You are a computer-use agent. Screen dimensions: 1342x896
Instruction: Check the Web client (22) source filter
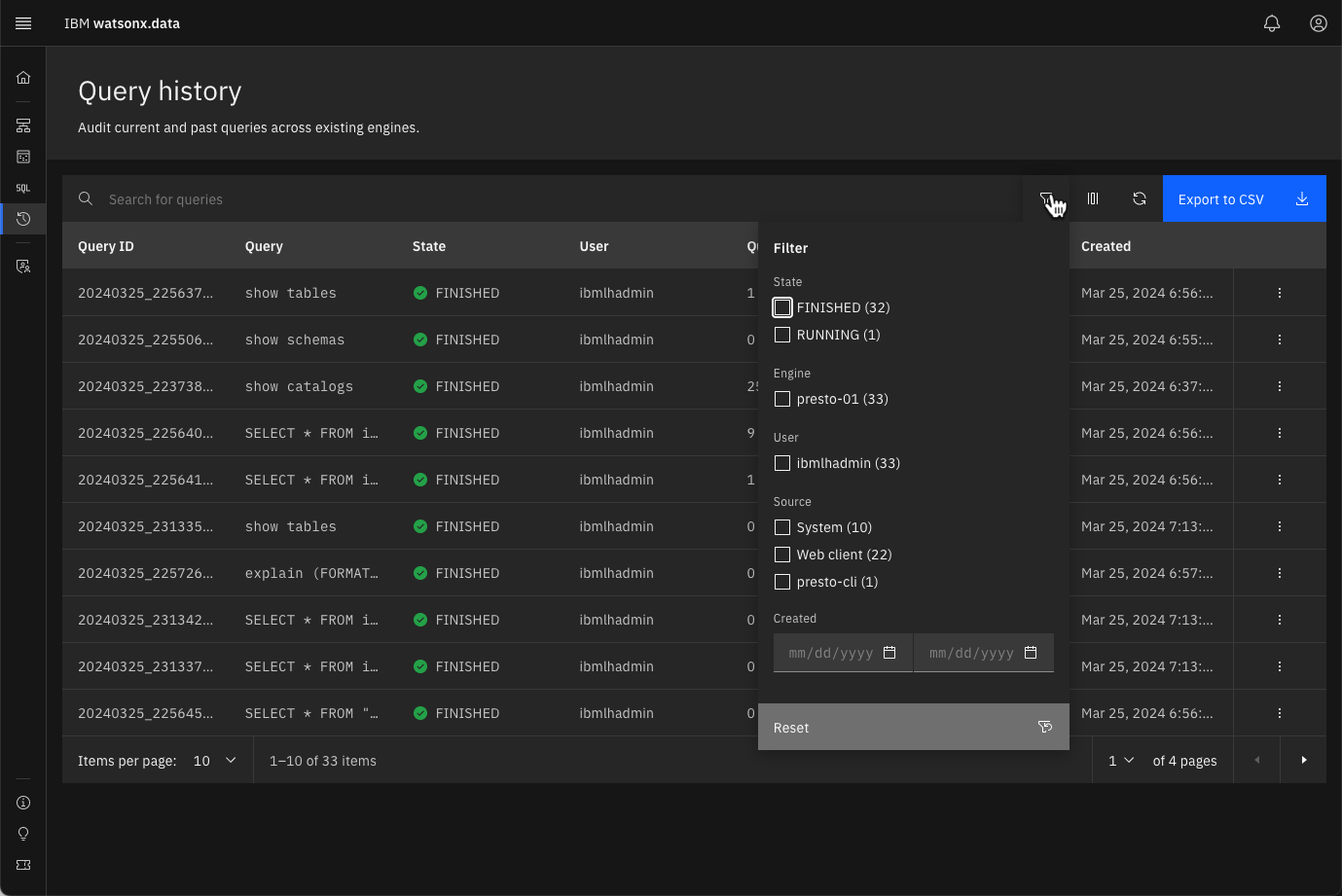point(782,555)
